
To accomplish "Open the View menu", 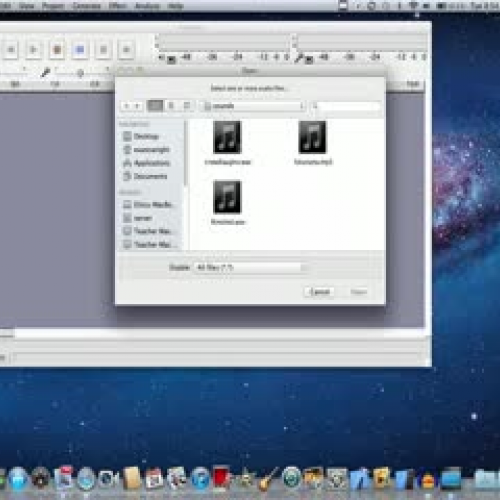I will click(x=26, y=6).
